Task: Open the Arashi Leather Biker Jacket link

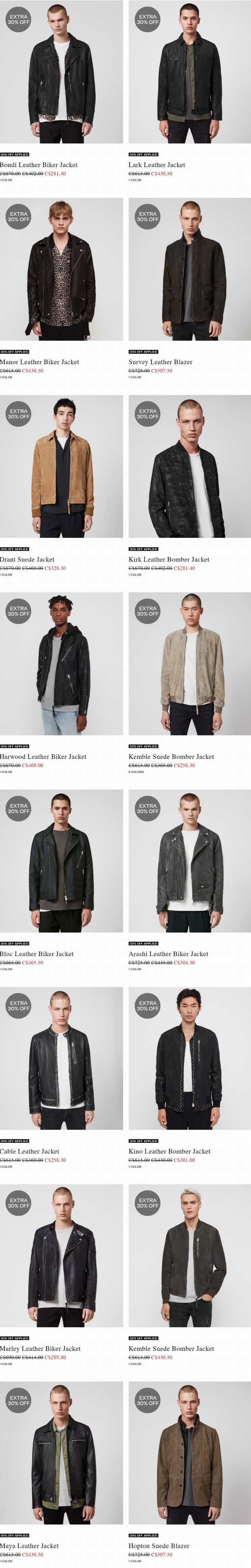Action: pos(168,954)
